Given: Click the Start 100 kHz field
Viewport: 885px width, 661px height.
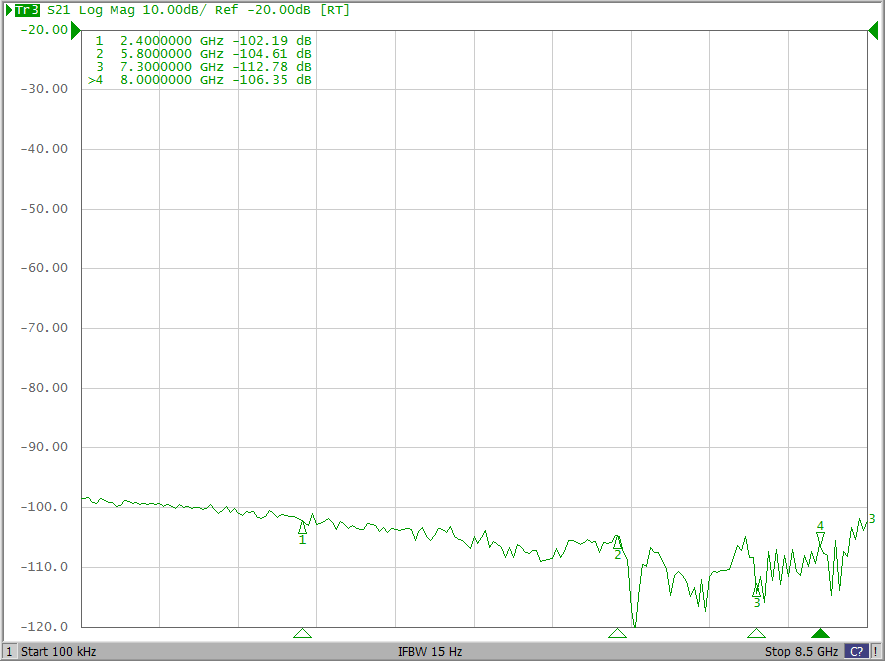Looking at the screenshot, I should coord(58,651).
